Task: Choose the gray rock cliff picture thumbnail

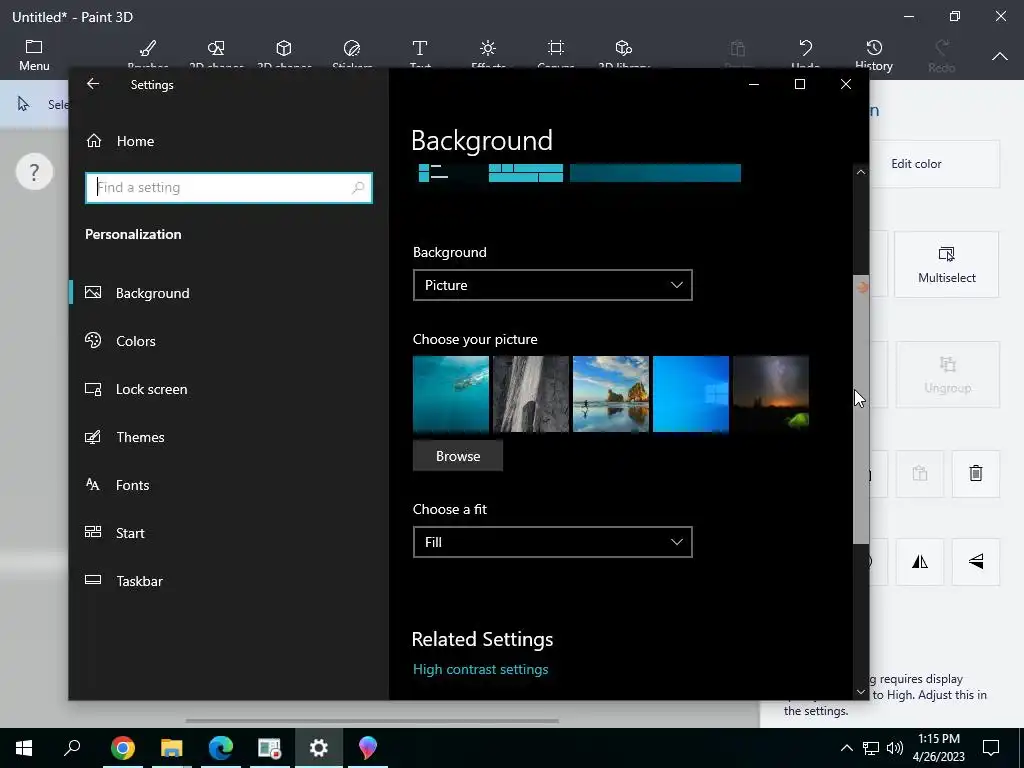Action: click(531, 394)
